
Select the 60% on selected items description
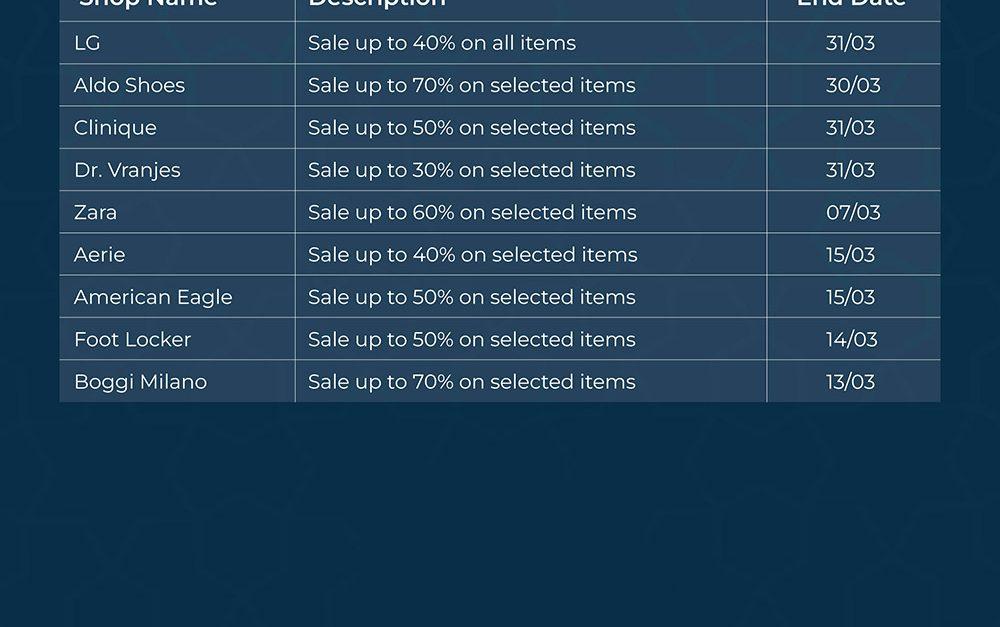472,212
